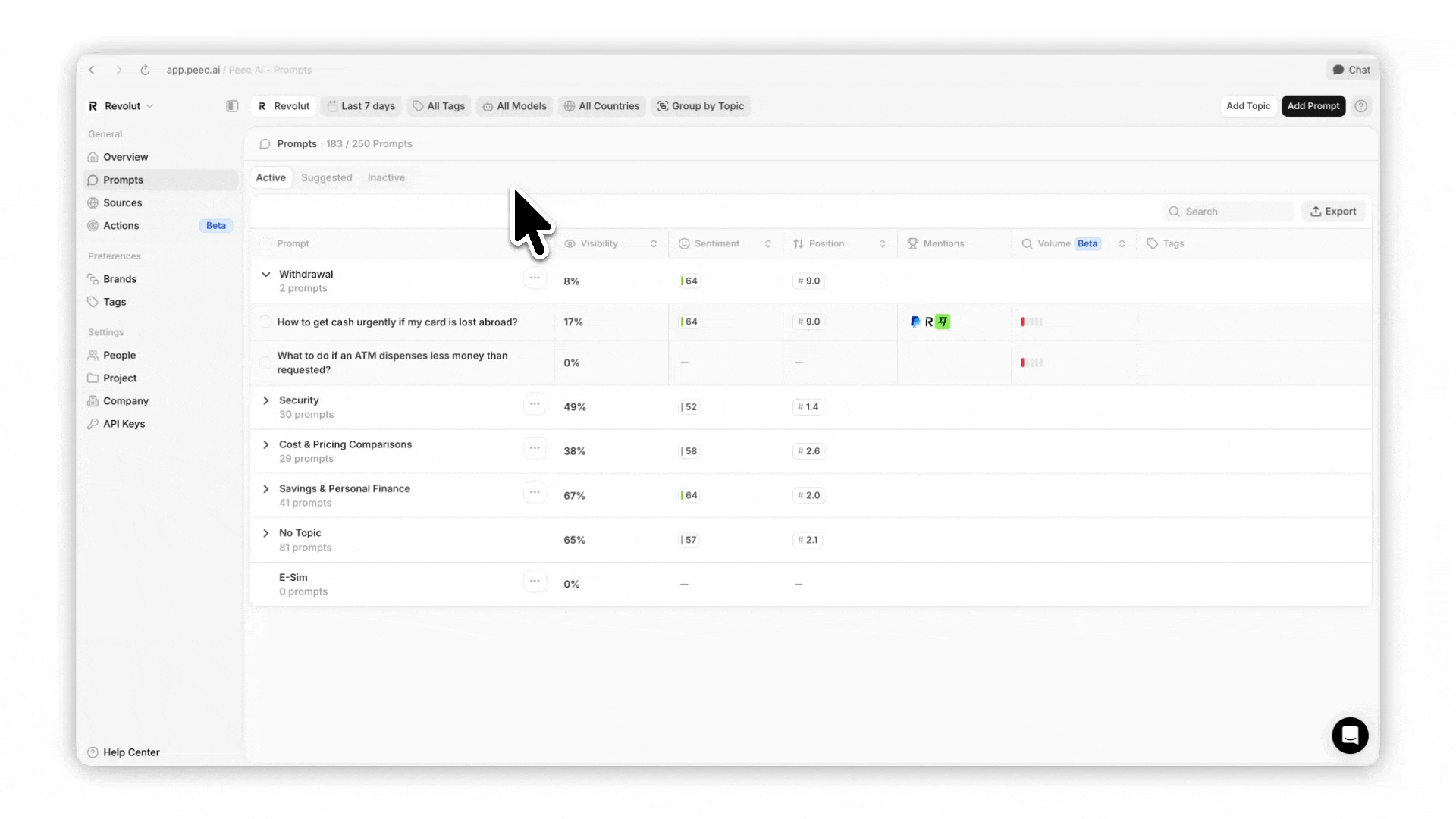Toggle the sidebar collapse icon
Viewport: 1456px width, 819px height.
pyautogui.click(x=232, y=106)
